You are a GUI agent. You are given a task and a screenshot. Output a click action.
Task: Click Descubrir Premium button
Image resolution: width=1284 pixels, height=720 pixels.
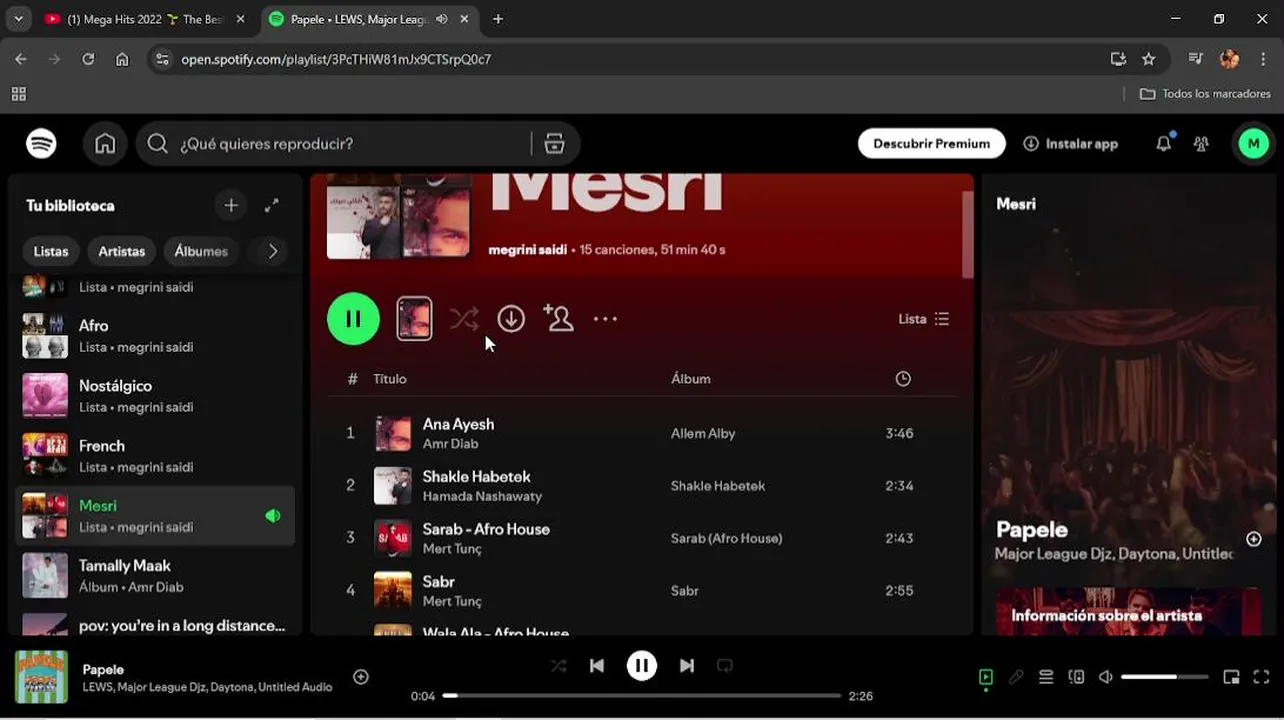(x=931, y=144)
